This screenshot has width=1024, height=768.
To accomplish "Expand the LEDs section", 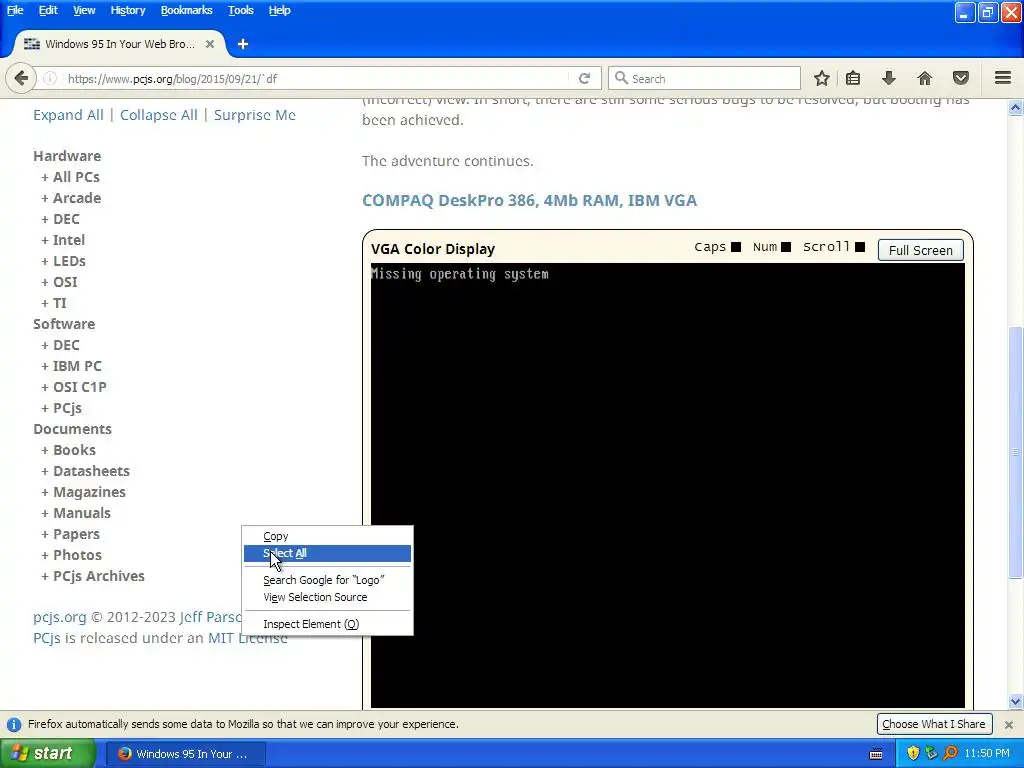I will pos(63,261).
